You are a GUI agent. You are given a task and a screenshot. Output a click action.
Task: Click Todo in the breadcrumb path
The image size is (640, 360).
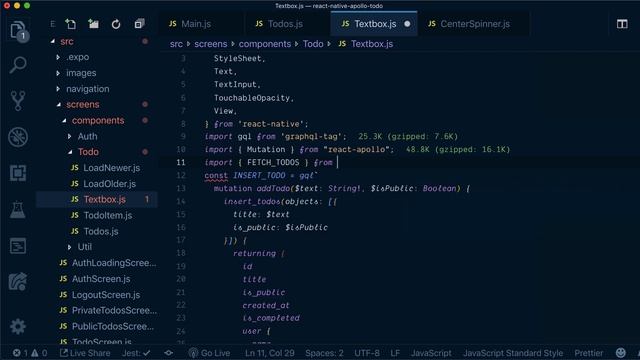pos(313,44)
